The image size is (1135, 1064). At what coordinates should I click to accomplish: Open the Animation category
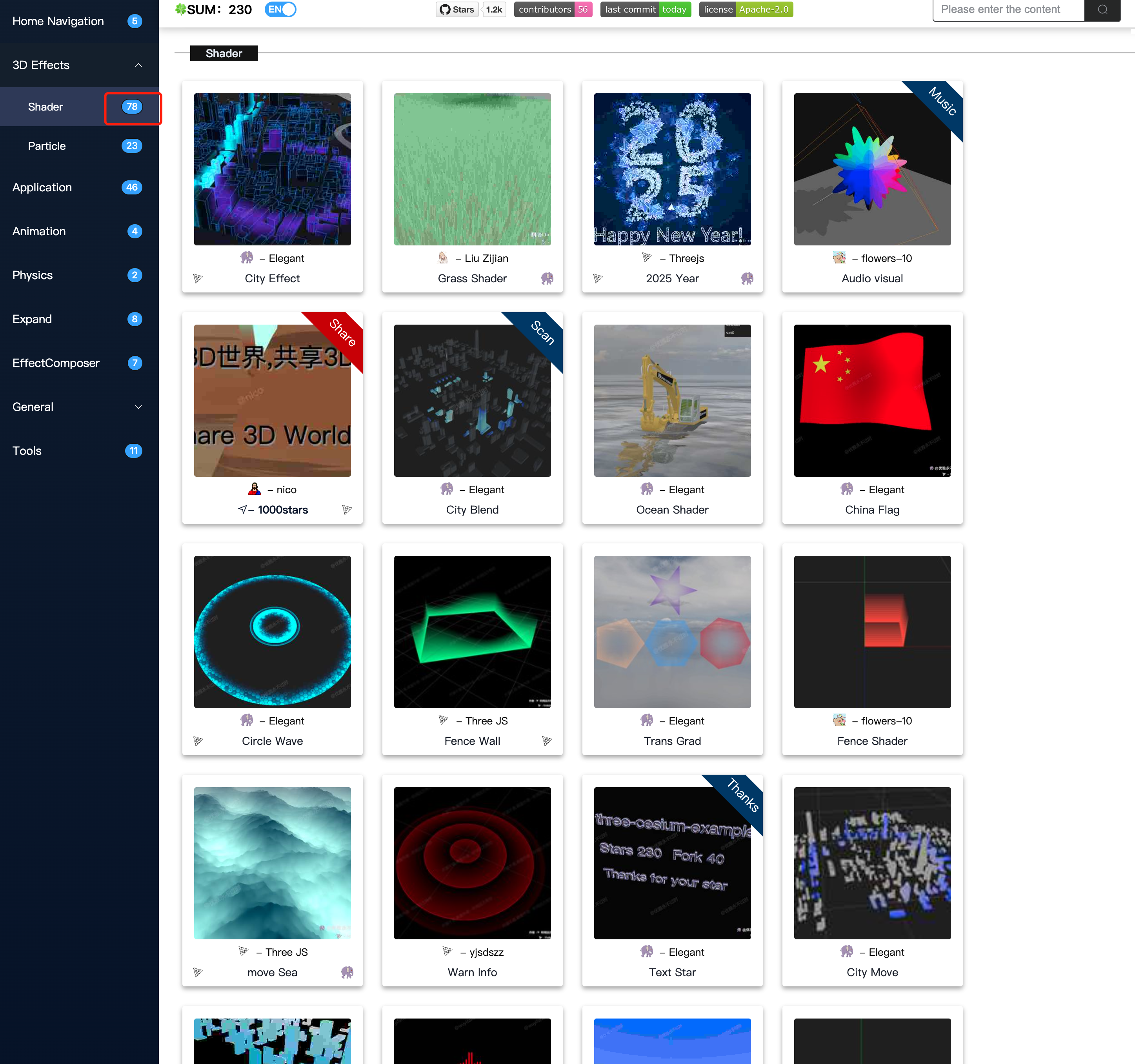tap(79, 231)
